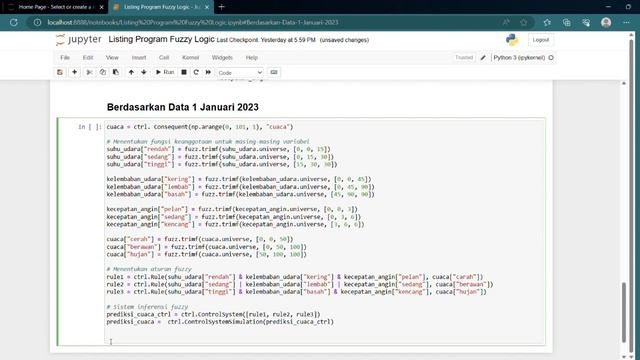Image resolution: width=640 pixels, height=360 pixels.
Task: Switch to the Home Page browser tab
Action: pos(55,7)
